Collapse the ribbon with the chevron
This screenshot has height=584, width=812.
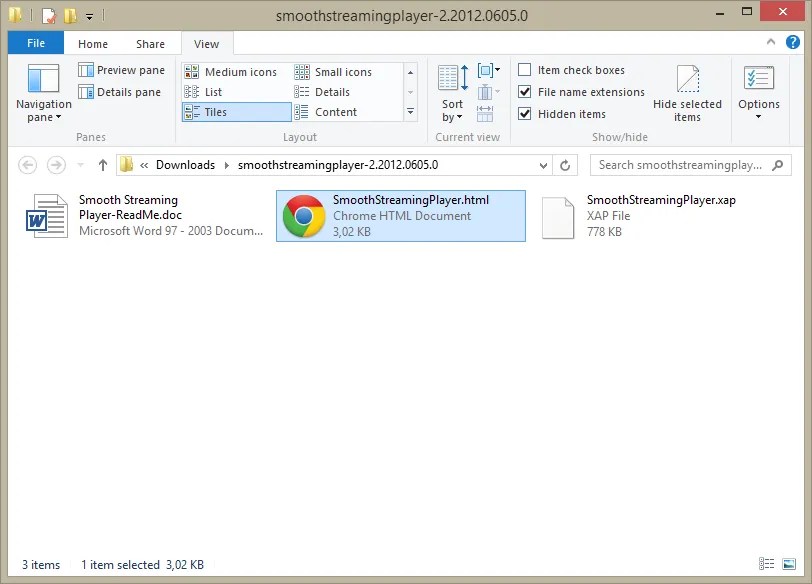tap(771, 42)
